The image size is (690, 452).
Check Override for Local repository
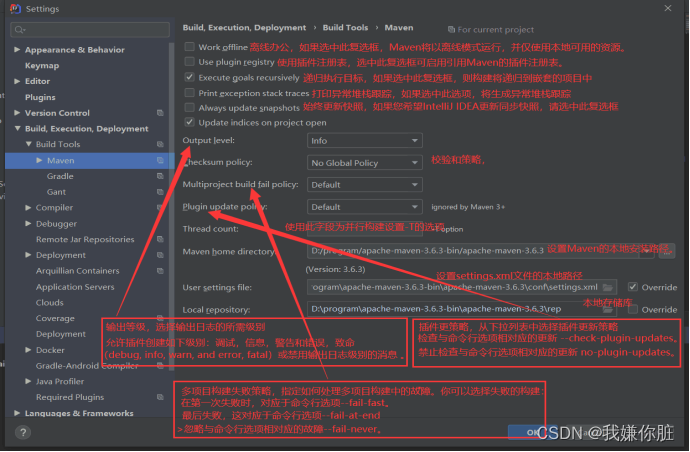633,309
